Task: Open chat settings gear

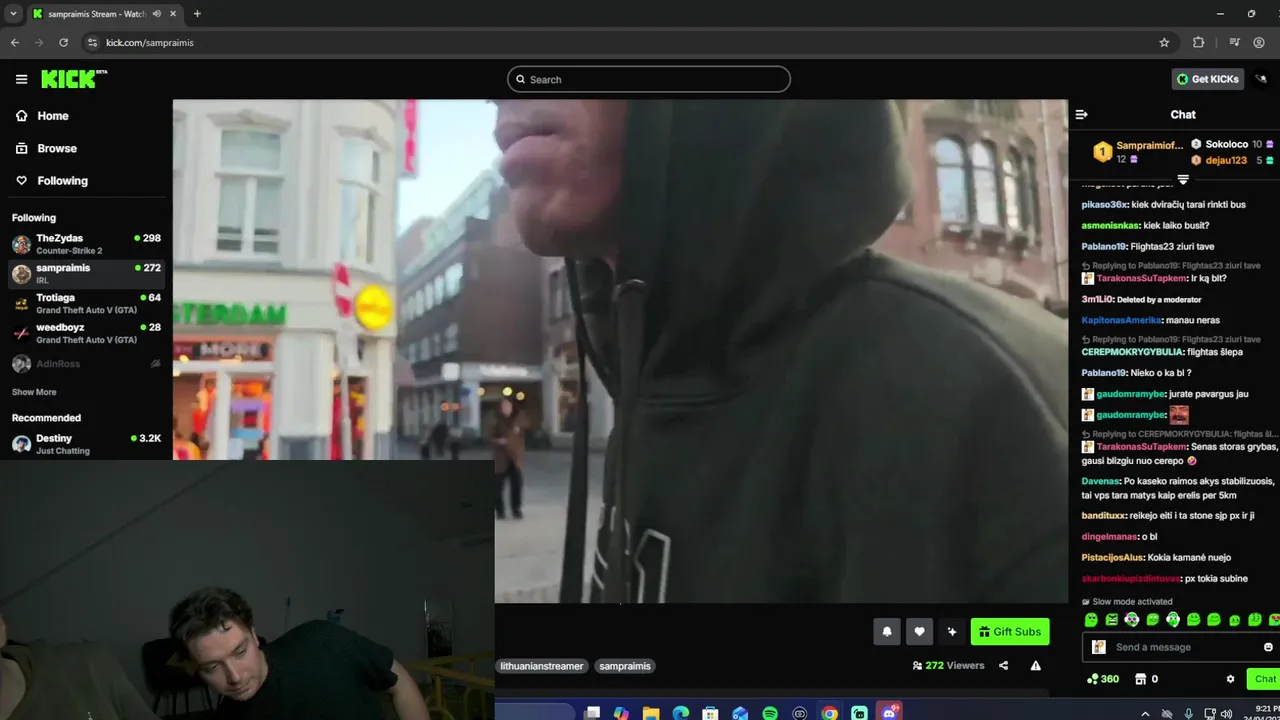Action: click(x=1230, y=679)
